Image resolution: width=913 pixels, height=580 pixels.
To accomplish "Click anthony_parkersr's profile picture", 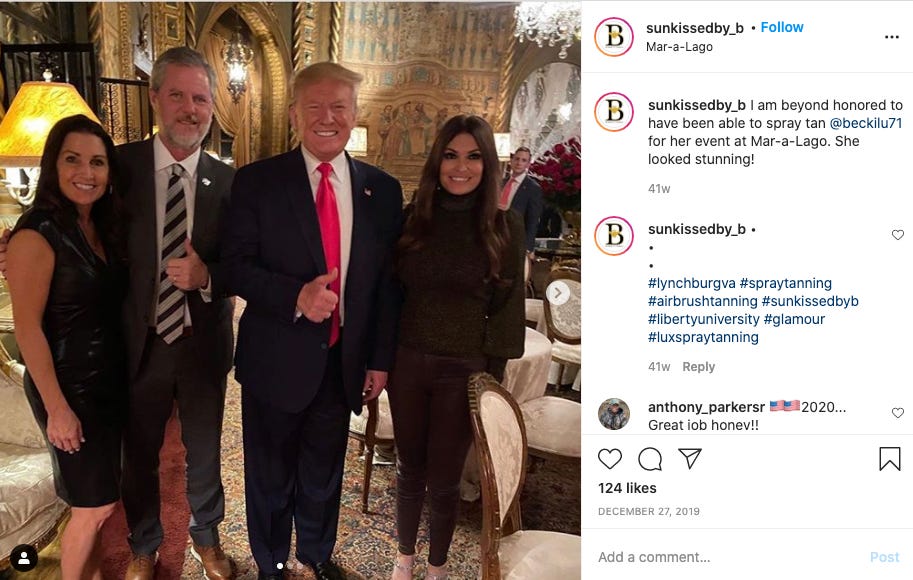I will coord(614,415).
